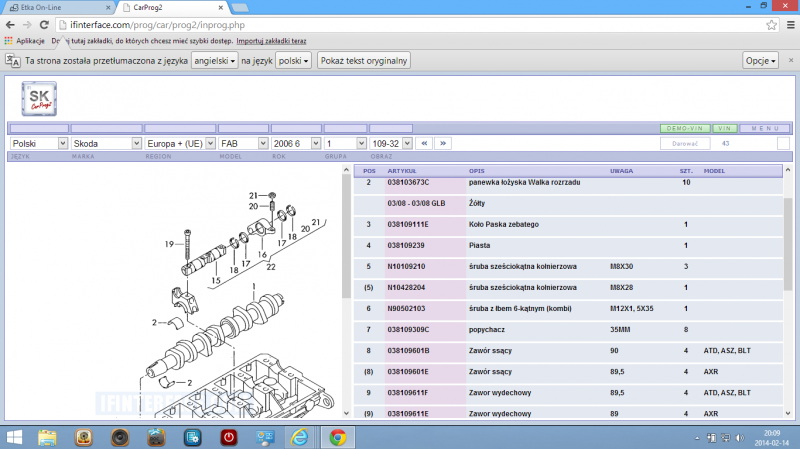
Task: Bookmark this page with the star
Action: click(x=771, y=25)
